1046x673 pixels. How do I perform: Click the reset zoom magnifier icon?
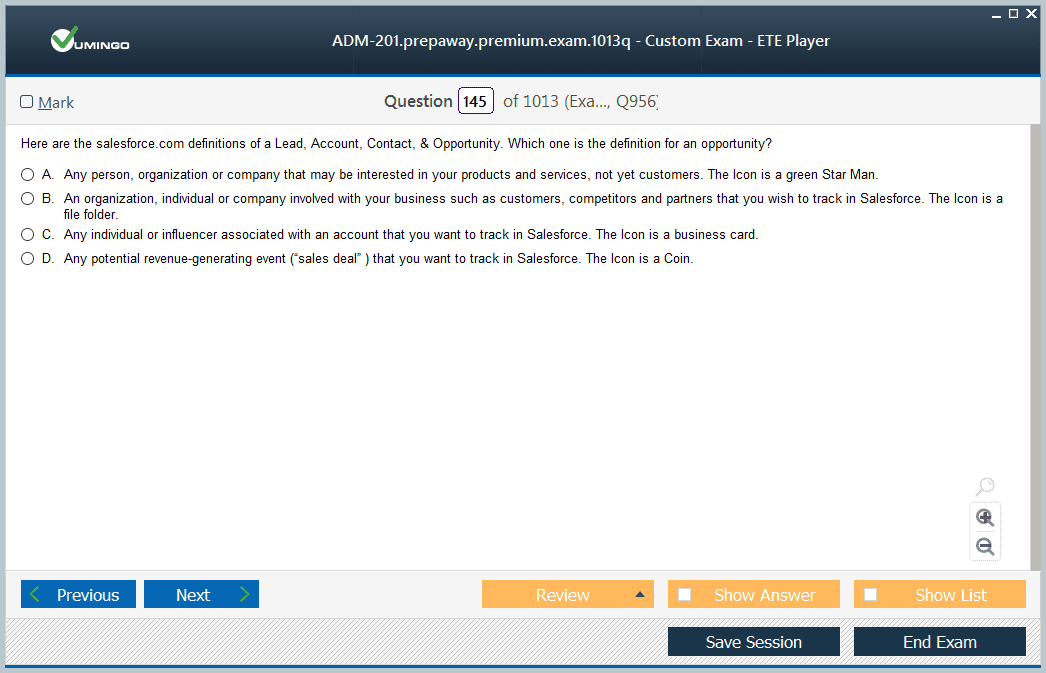click(985, 487)
